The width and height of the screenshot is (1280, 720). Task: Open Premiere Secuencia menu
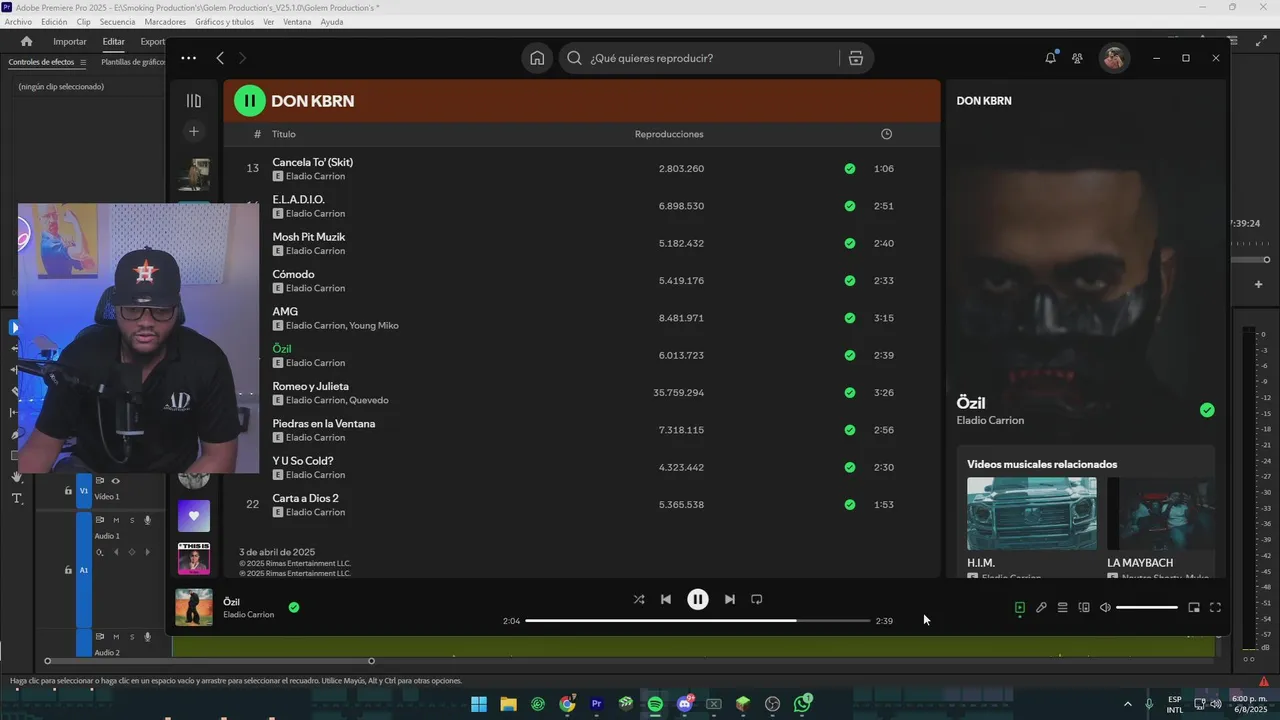click(x=117, y=22)
